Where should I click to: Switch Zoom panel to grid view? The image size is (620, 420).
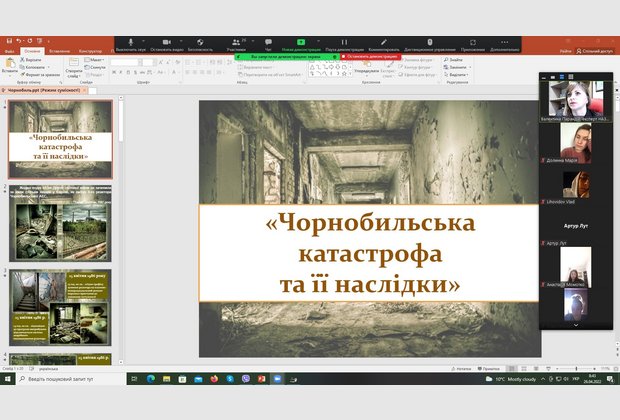coord(571,77)
